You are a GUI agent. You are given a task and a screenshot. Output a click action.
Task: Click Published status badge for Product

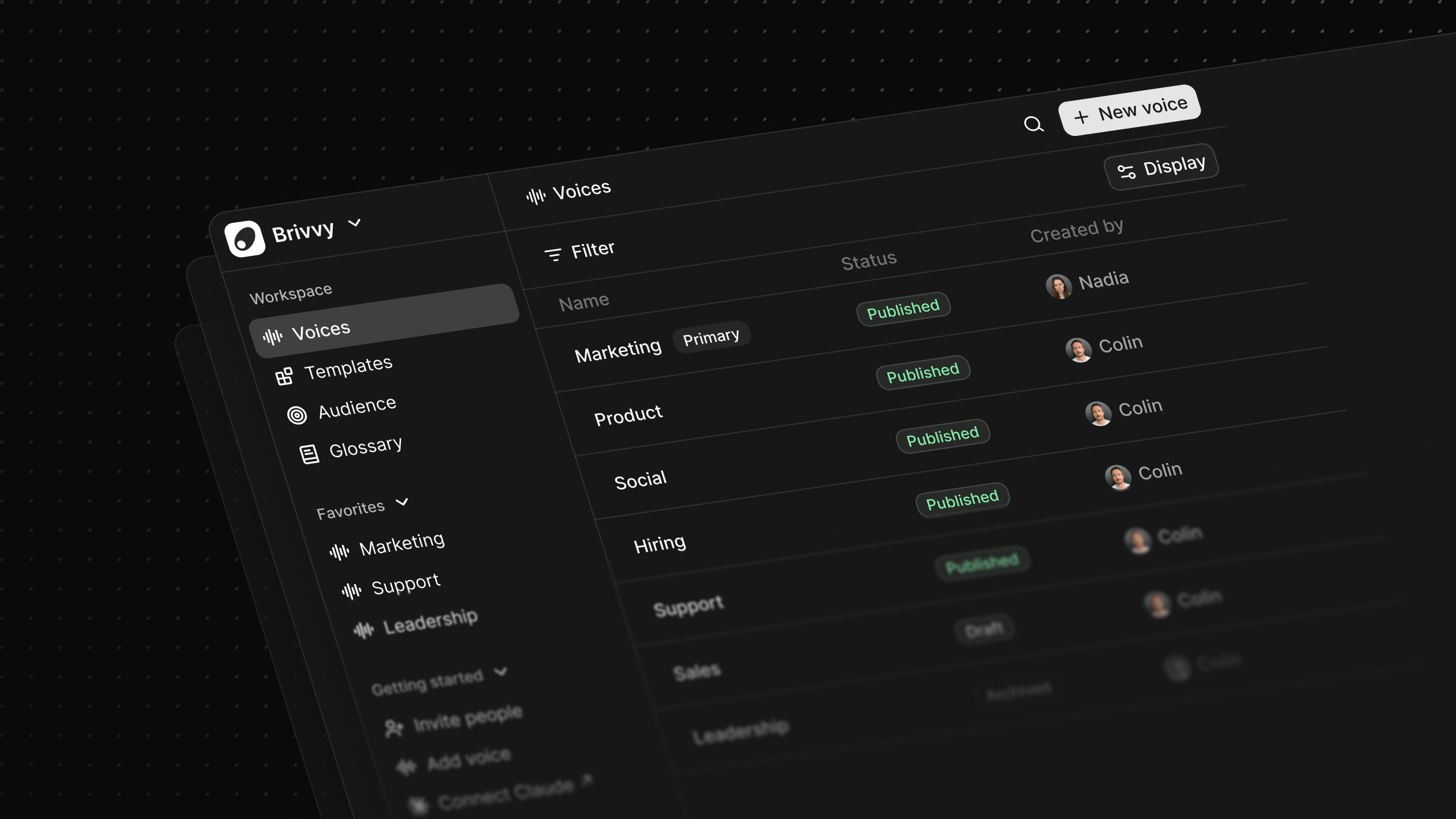(923, 373)
